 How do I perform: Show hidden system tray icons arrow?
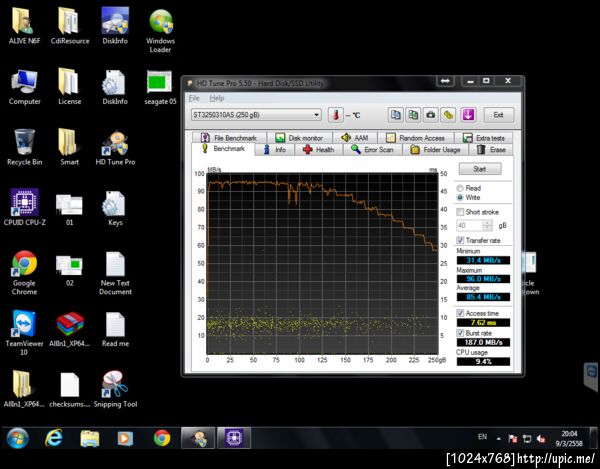[498, 439]
